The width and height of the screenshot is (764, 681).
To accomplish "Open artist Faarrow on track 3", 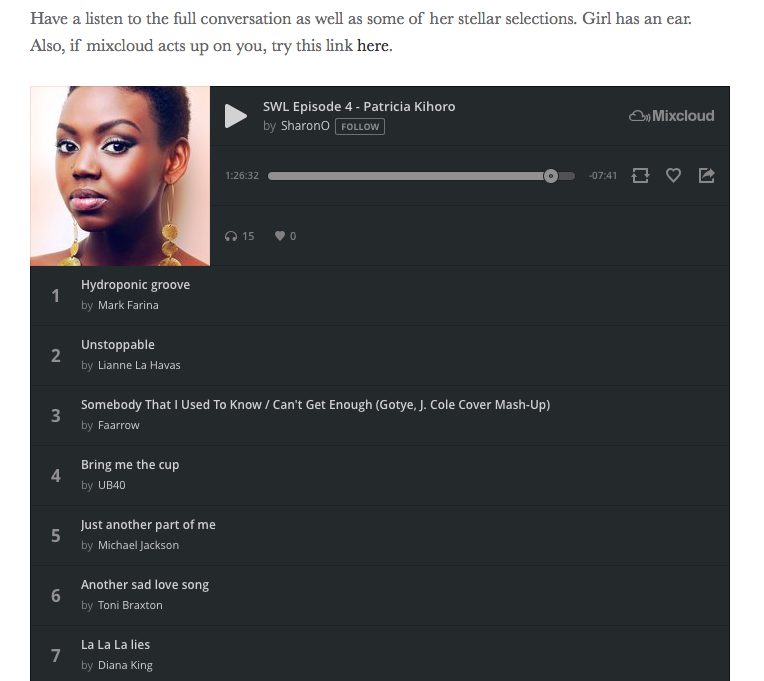I will (118, 425).
